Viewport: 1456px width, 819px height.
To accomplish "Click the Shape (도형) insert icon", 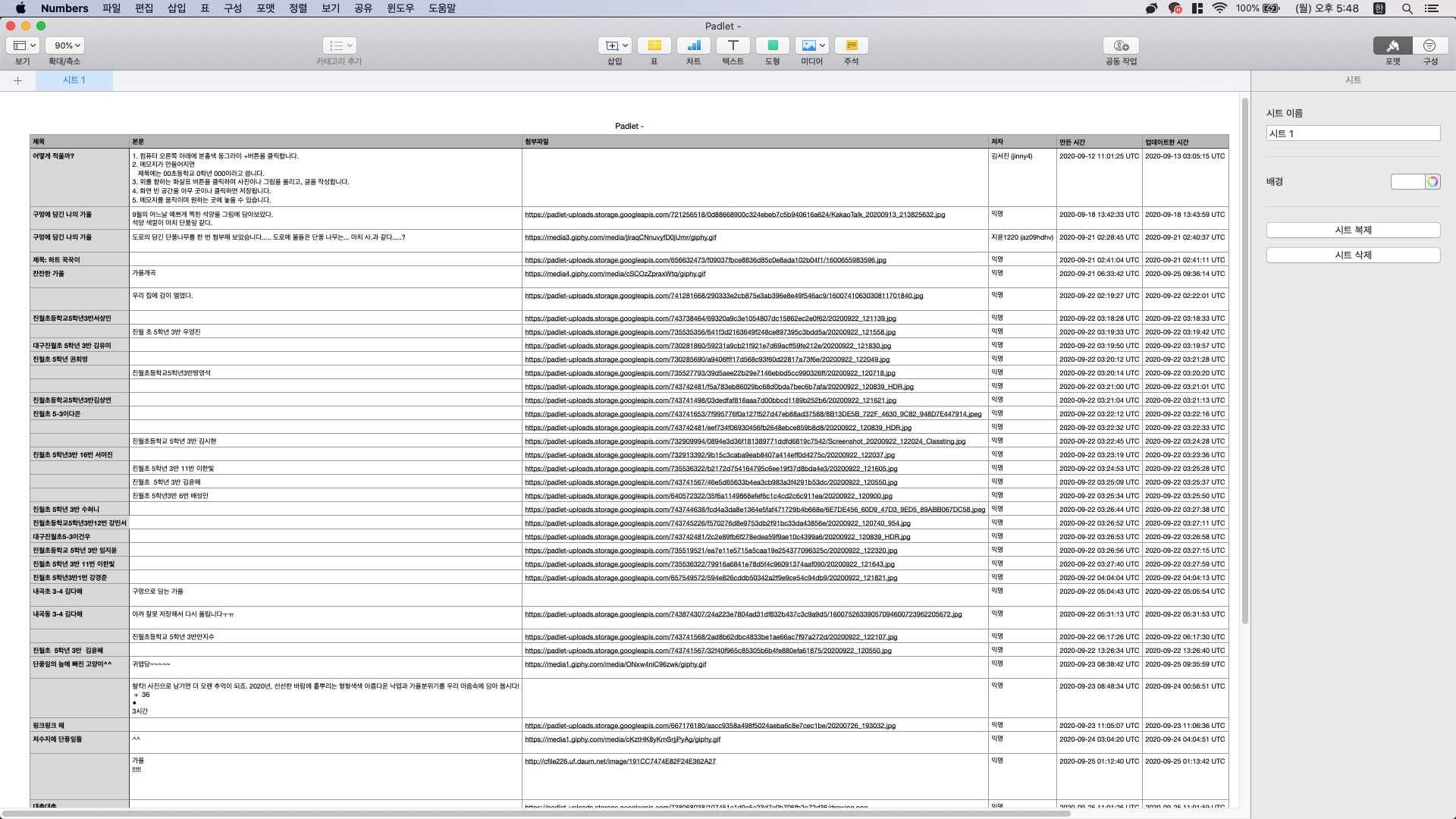I will [772, 46].
